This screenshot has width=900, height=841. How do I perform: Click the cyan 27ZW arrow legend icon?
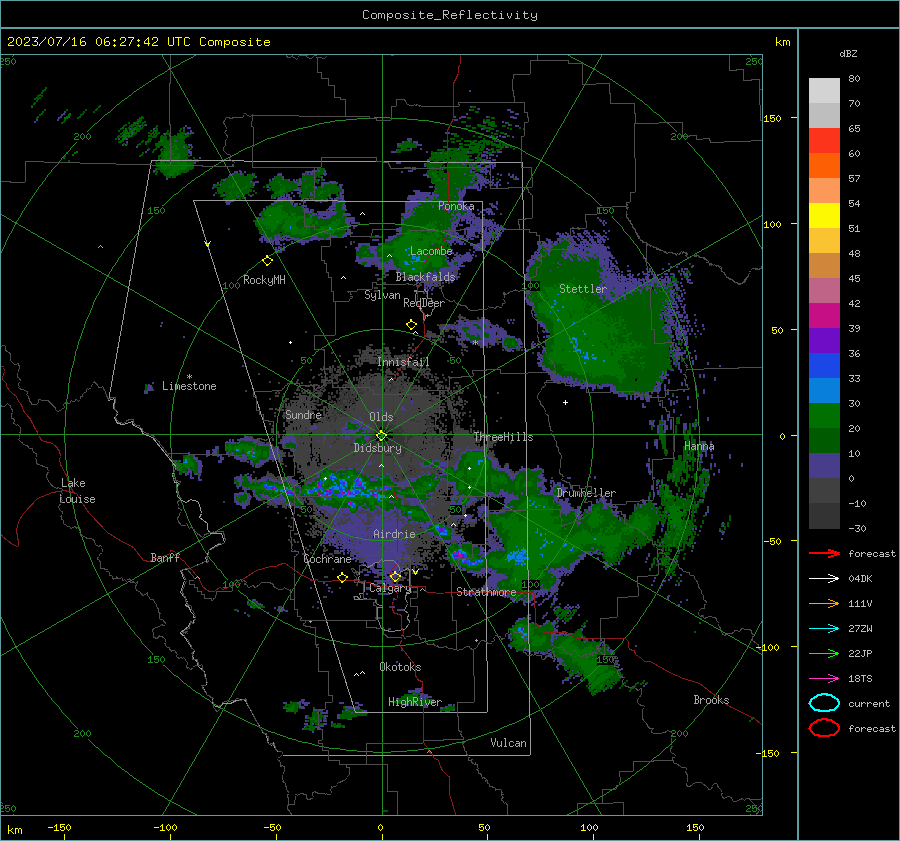pyautogui.click(x=824, y=629)
